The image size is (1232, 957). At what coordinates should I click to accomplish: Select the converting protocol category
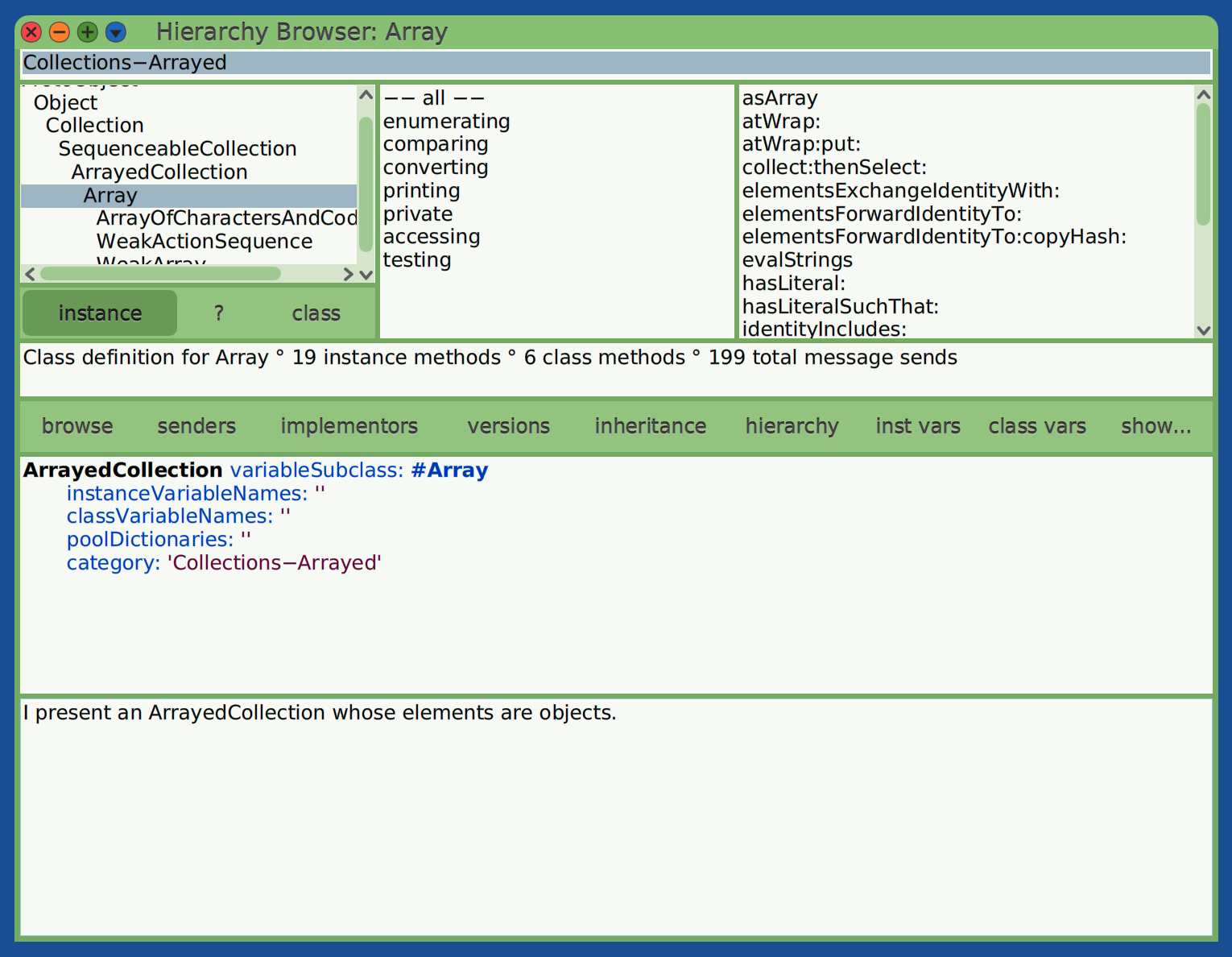tap(436, 167)
